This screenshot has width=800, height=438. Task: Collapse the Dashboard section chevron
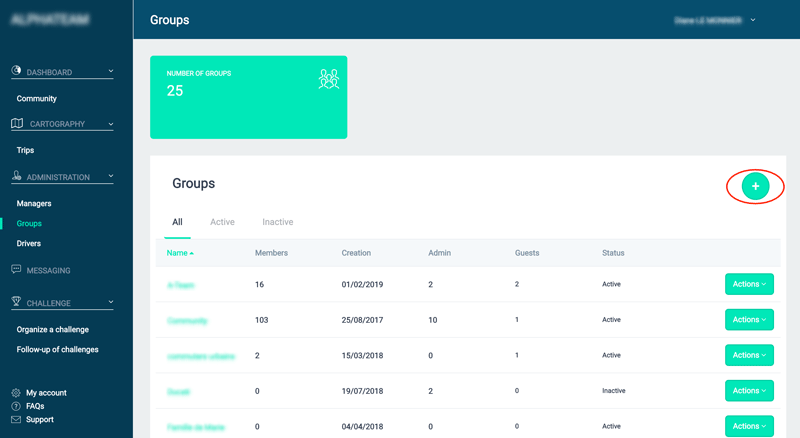(111, 72)
